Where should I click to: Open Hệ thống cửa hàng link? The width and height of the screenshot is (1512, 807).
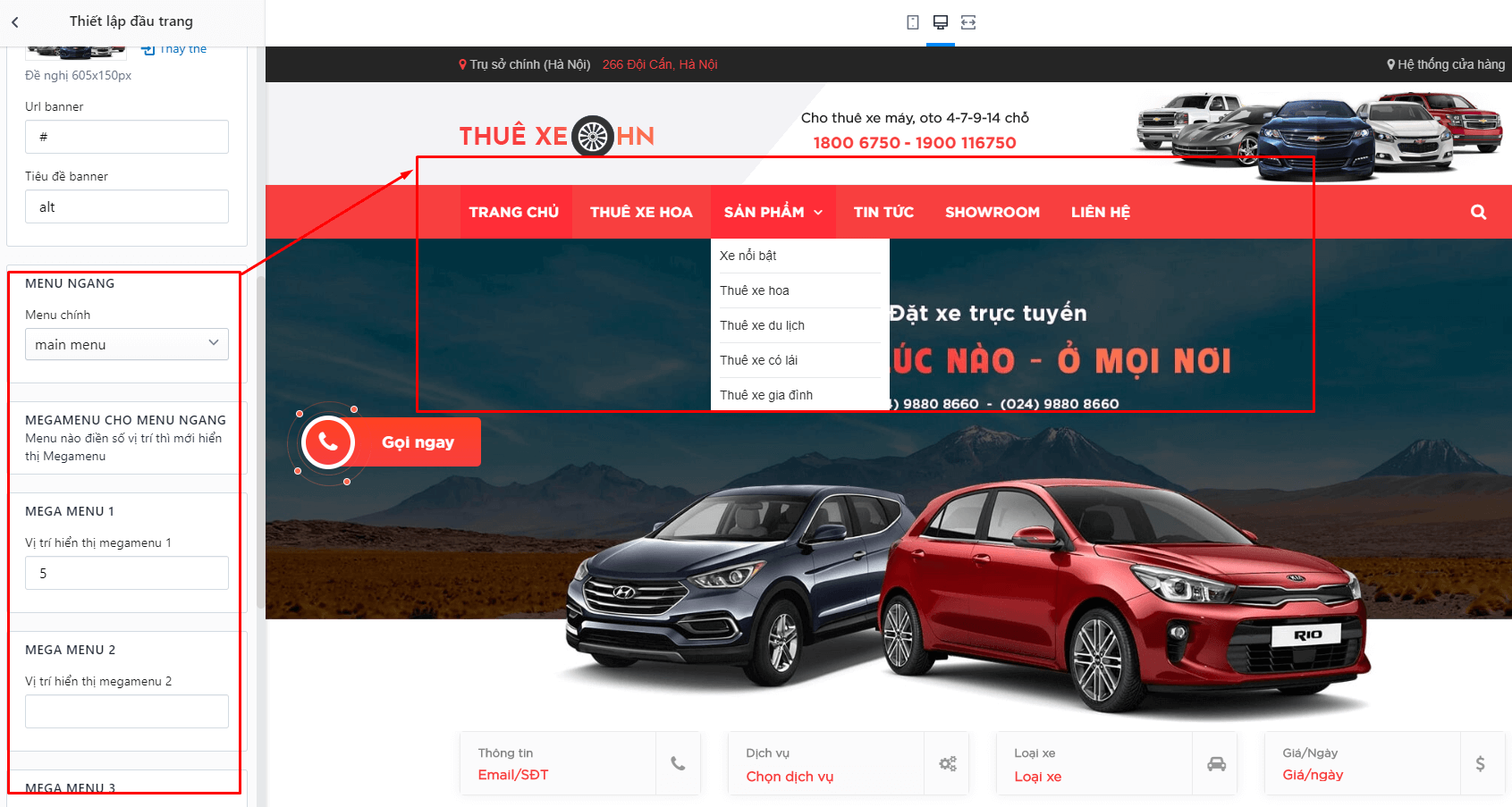(1446, 64)
